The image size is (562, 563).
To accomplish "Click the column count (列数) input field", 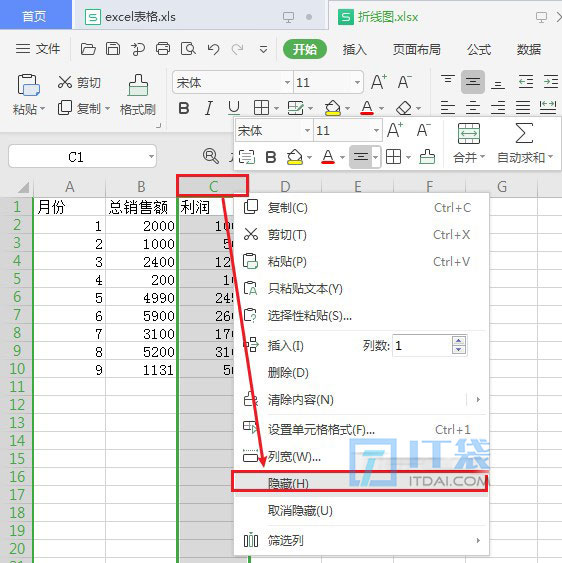I will (423, 345).
